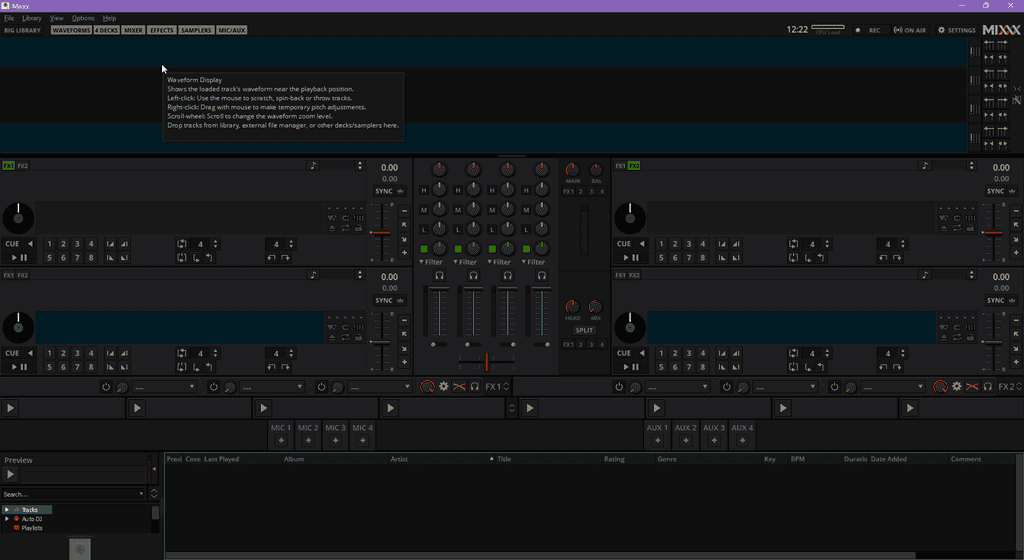Open the third effect selector in FX1 unit
The height and width of the screenshot is (560, 1024).
pyautogui.click(x=379, y=387)
